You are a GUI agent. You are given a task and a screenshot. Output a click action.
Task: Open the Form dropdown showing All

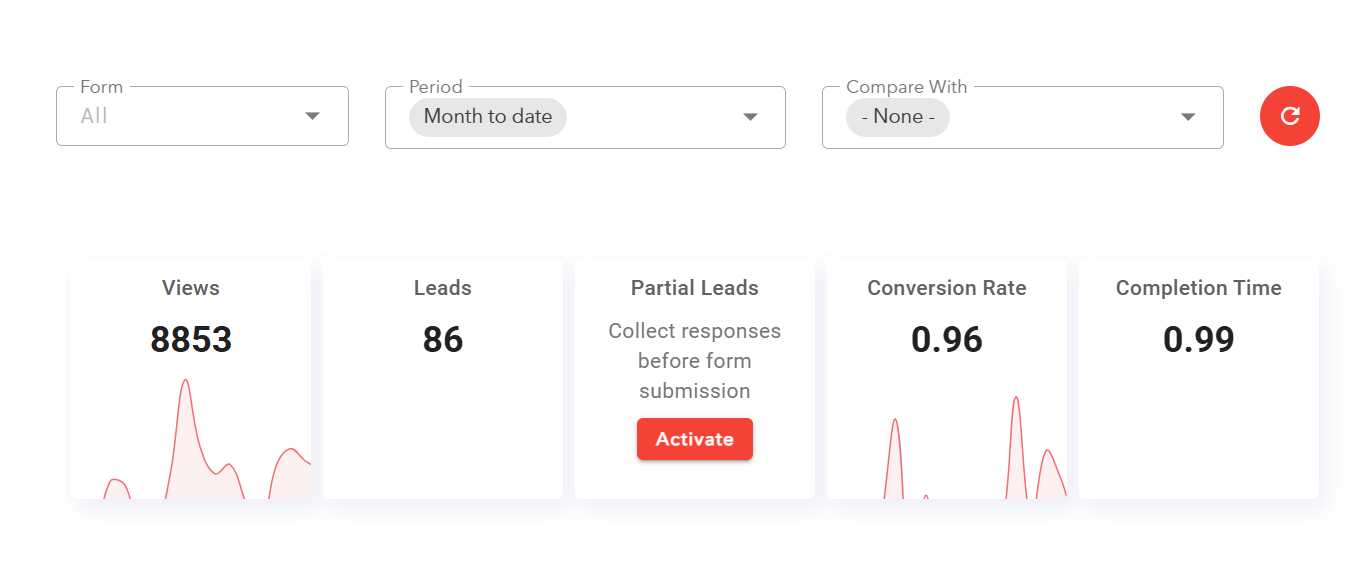(x=202, y=116)
